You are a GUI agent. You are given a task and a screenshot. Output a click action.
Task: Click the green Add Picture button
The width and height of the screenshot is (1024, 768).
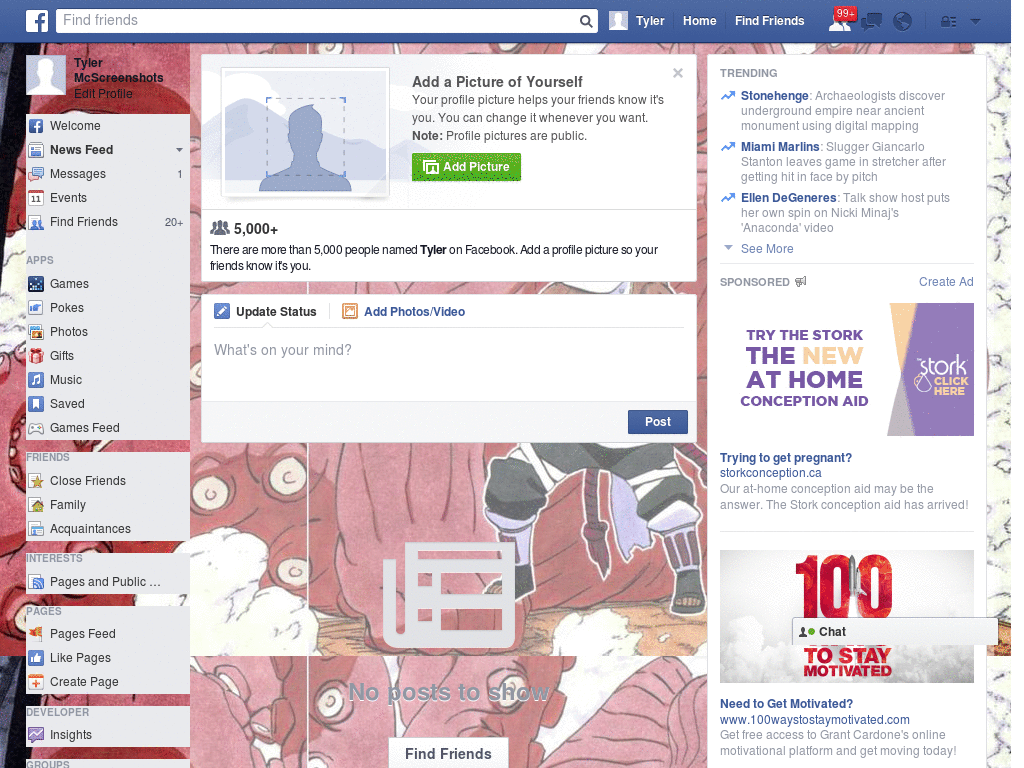click(466, 167)
